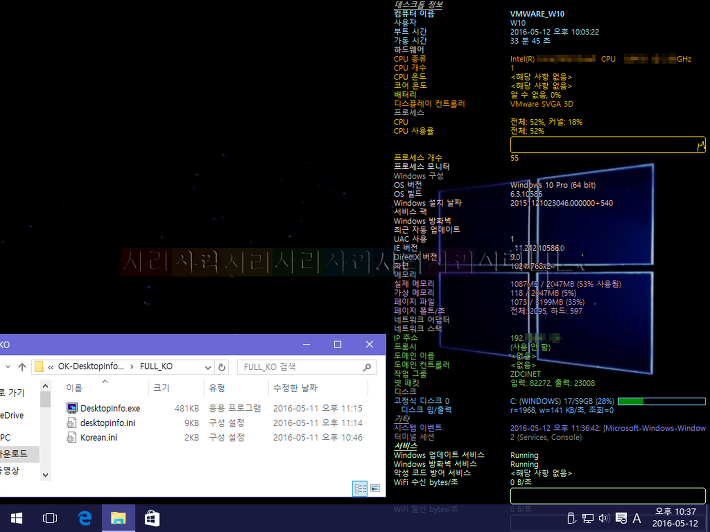Click OK-DesktopInfo breadcrumb in address bar
This screenshot has width=710, height=532.
pos(91,366)
